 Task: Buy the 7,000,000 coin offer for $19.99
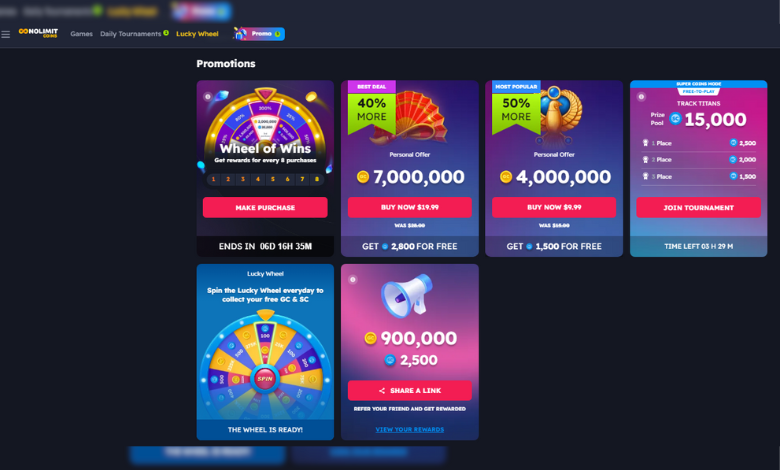tap(410, 207)
